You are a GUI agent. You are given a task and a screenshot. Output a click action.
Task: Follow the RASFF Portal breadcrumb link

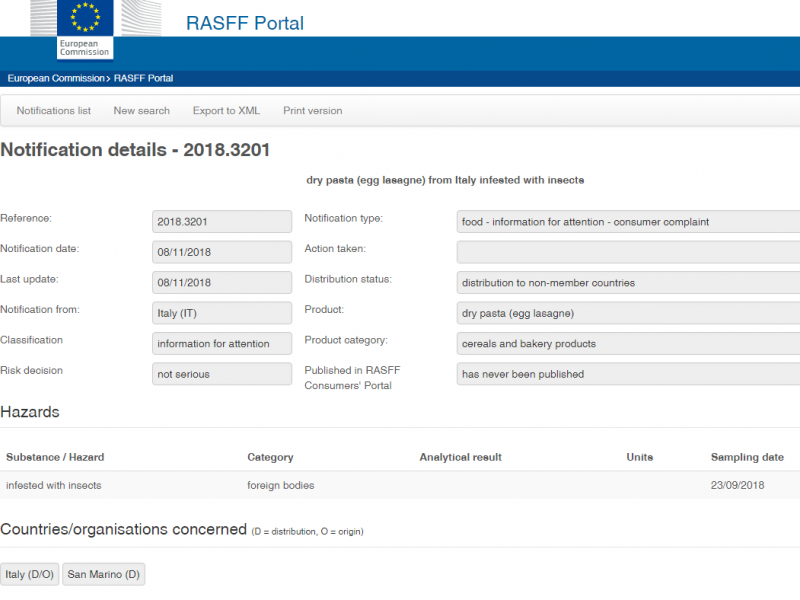click(143, 78)
